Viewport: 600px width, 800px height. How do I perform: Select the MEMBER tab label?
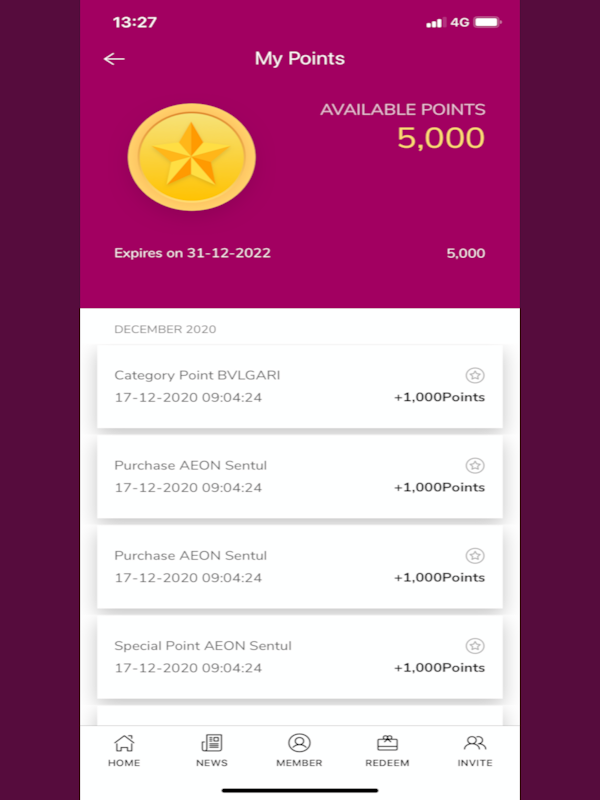pyautogui.click(x=299, y=763)
